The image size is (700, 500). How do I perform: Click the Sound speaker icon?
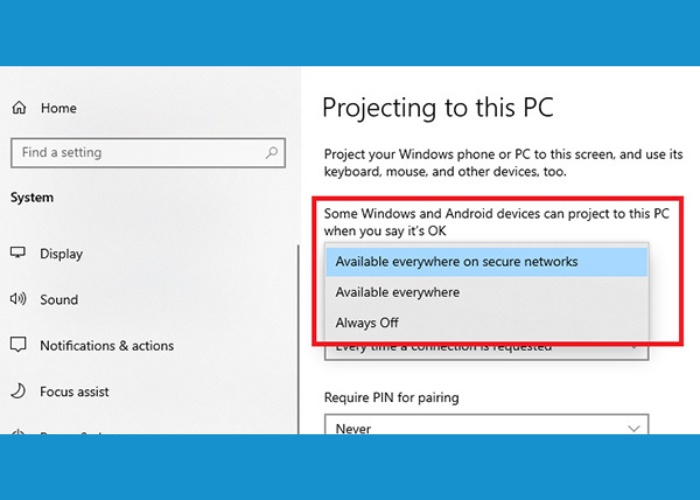[x=18, y=300]
